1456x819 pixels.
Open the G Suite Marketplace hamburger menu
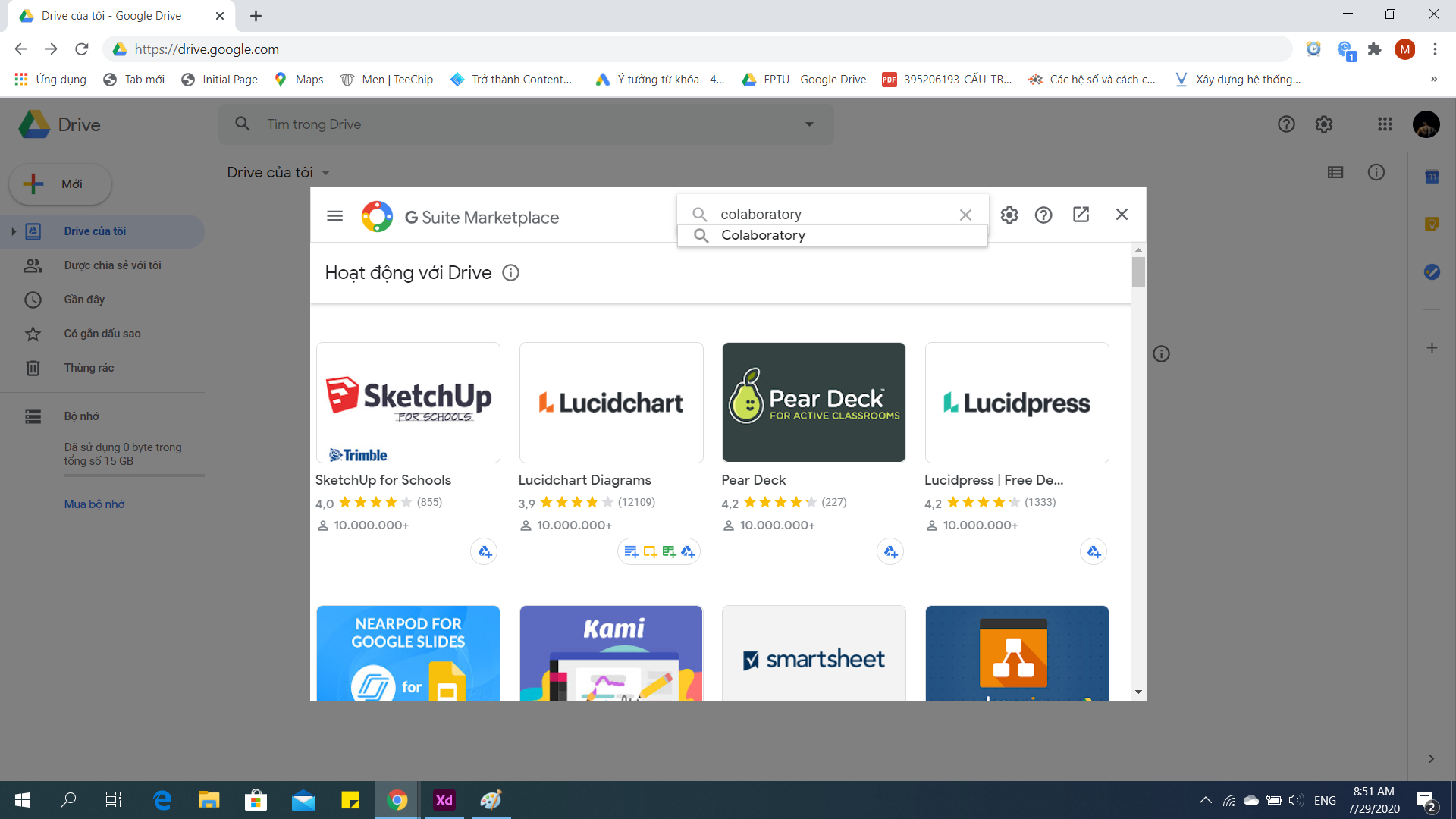click(334, 216)
